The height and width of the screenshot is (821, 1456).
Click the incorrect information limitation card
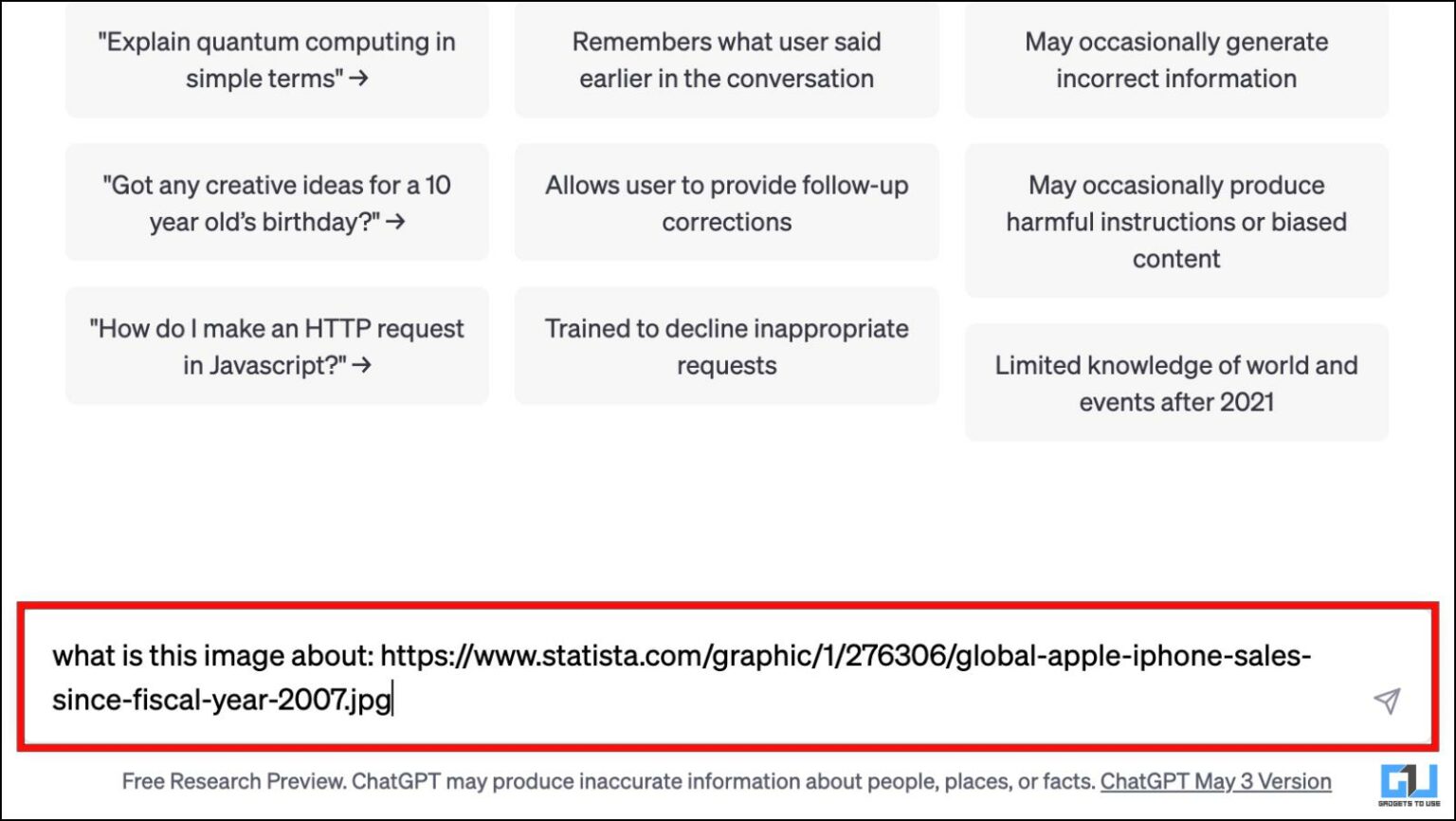(1175, 60)
